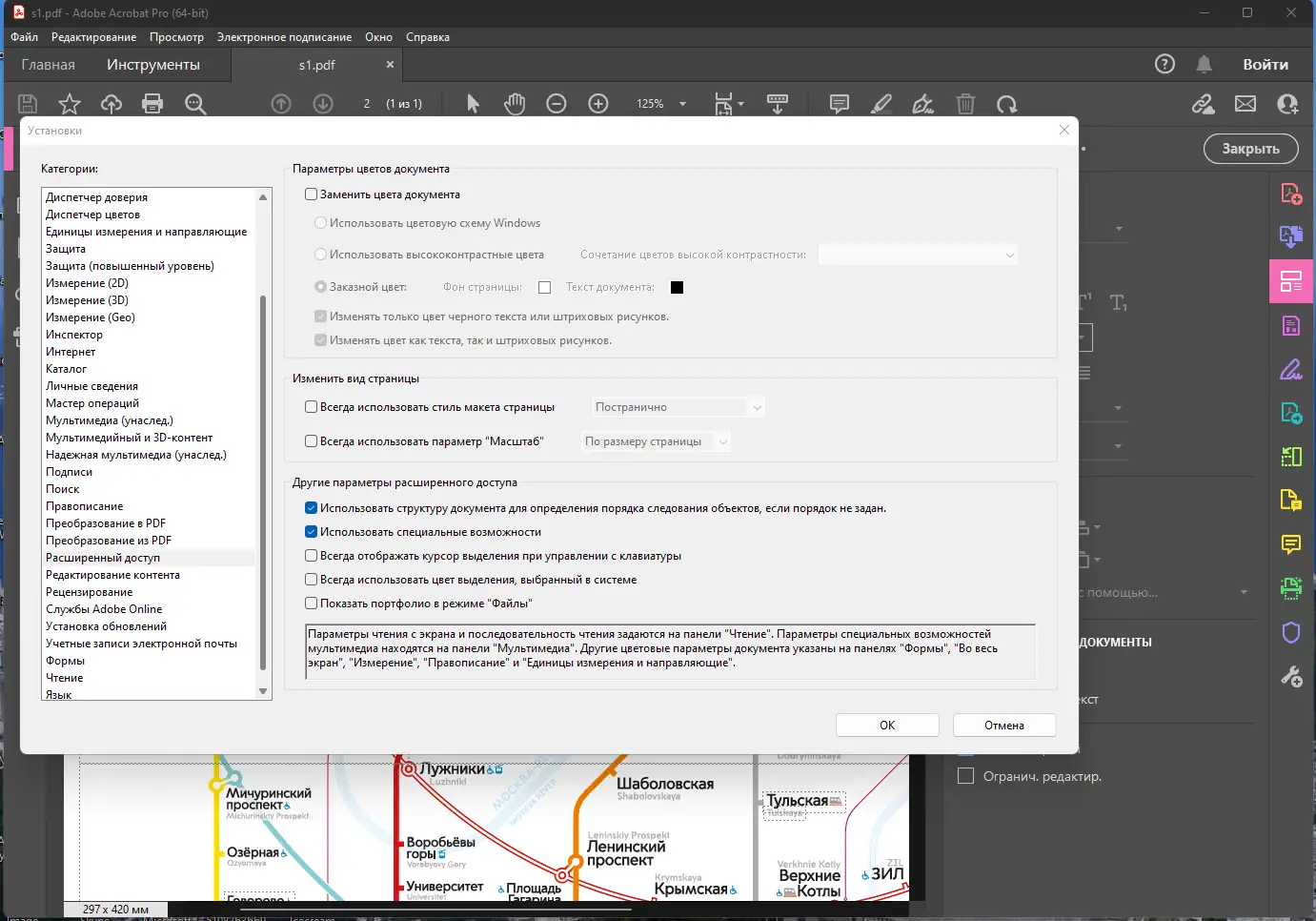Enable 'Заменить цвета документа' checkbox
Viewport: 1316px width, 921px height.
[311, 194]
